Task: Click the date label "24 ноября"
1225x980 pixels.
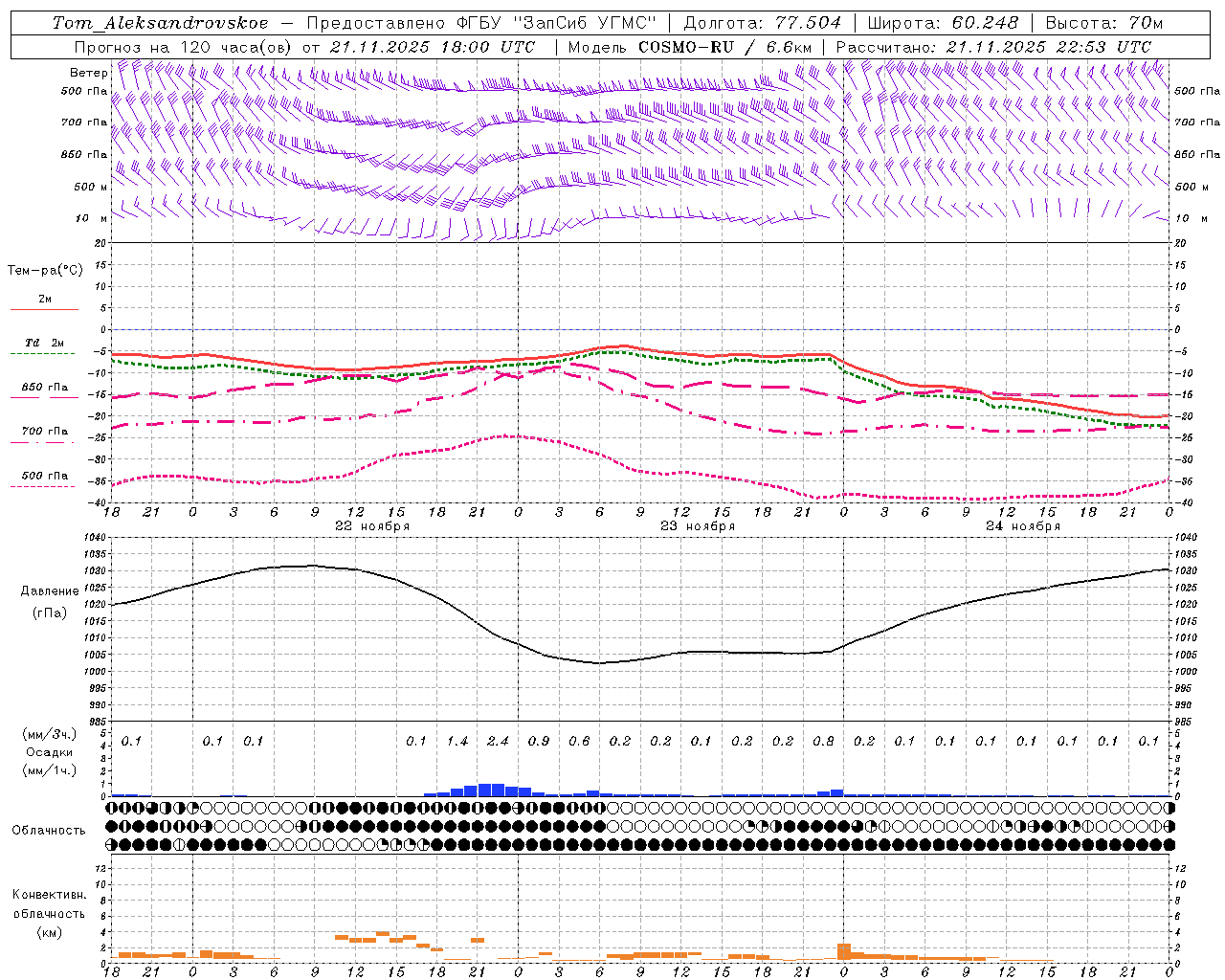Action: click(1023, 526)
